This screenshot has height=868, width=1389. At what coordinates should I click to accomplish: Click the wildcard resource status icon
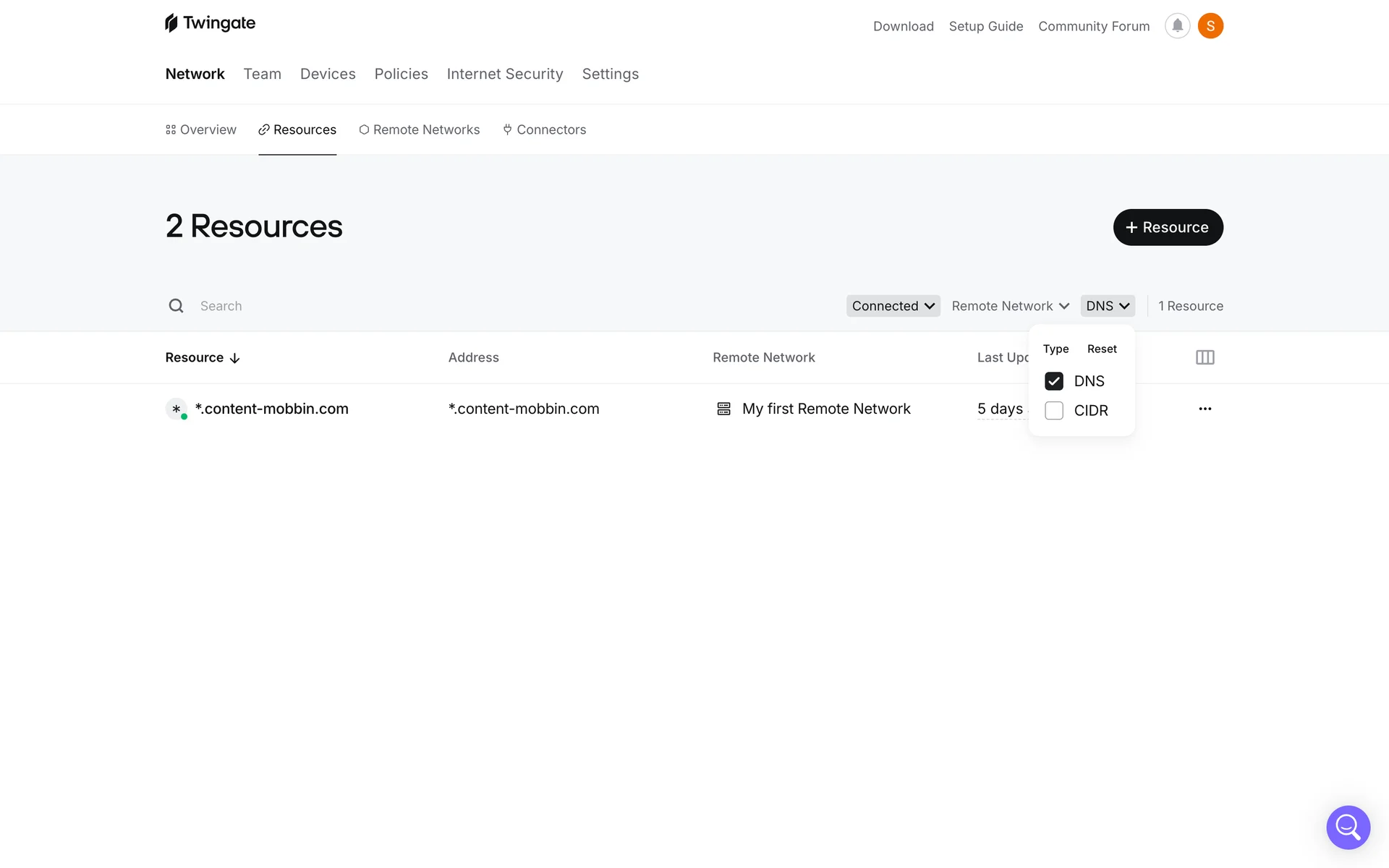pyautogui.click(x=176, y=409)
